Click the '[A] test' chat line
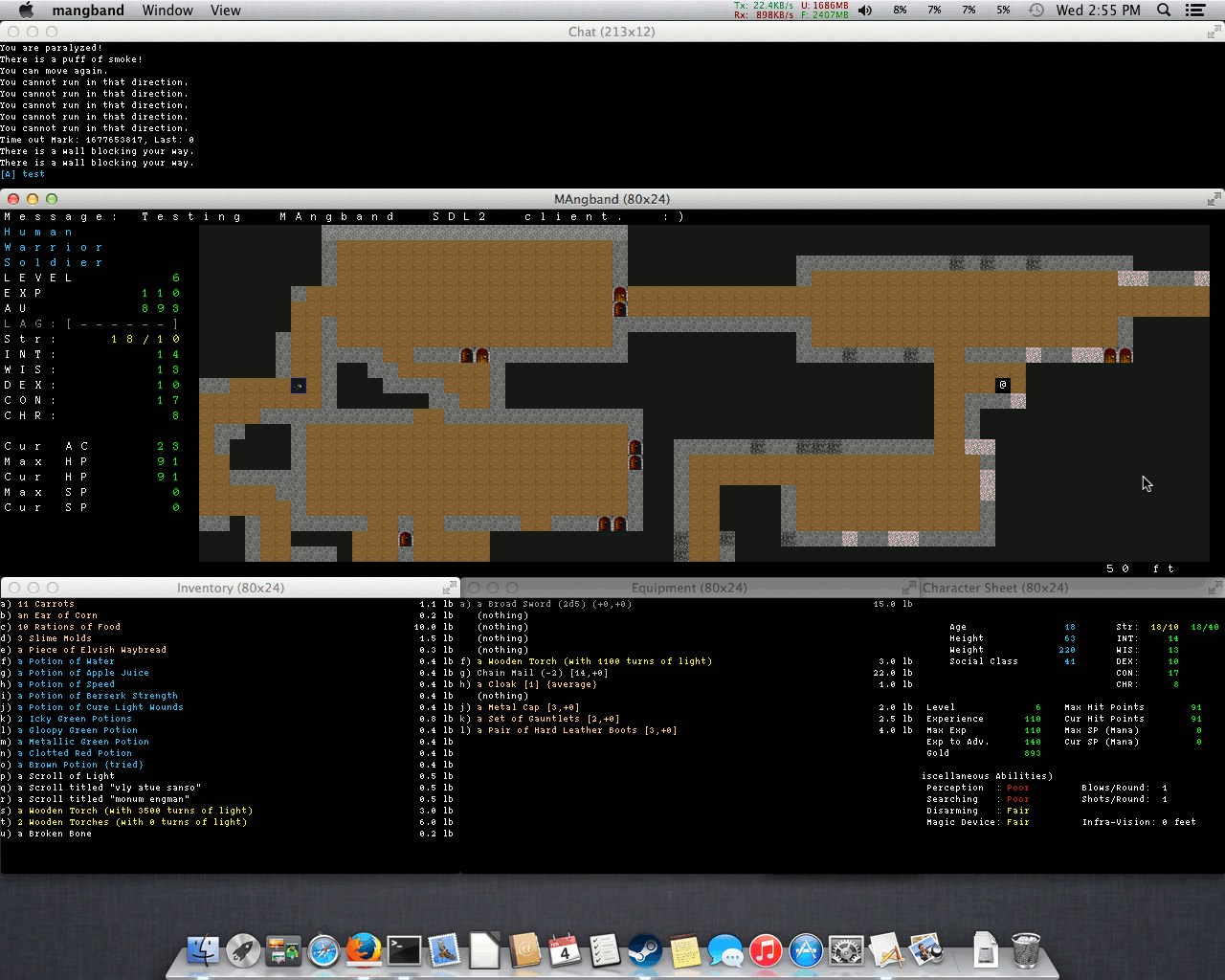 pyautogui.click(x=23, y=174)
